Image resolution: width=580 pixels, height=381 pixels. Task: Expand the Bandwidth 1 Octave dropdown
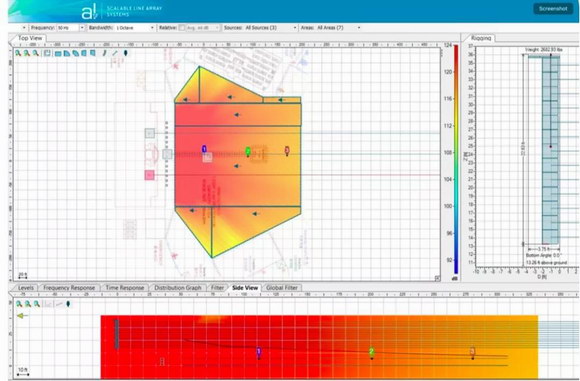(135, 28)
